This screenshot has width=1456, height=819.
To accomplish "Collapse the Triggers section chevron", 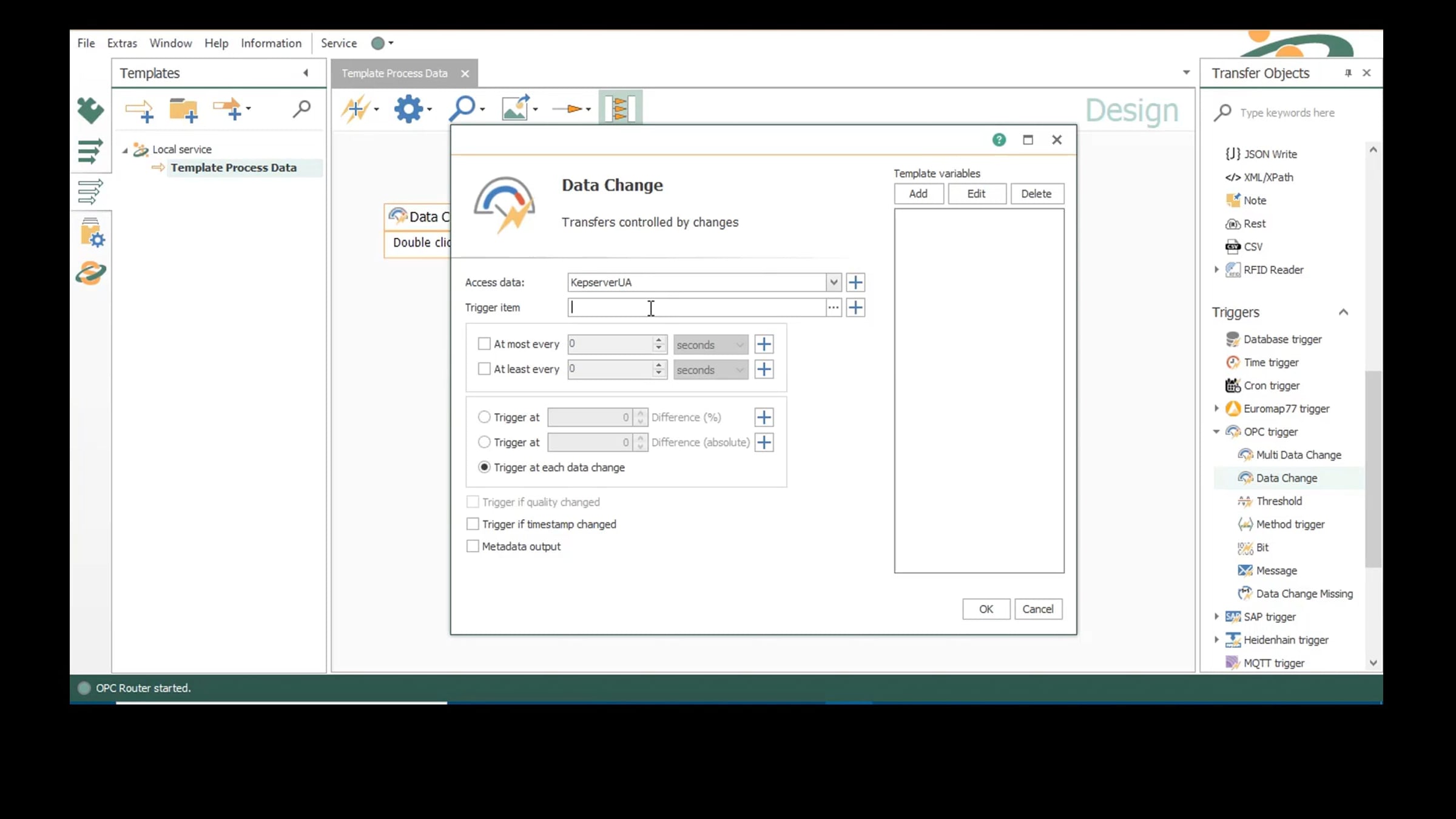I will [x=1343, y=312].
